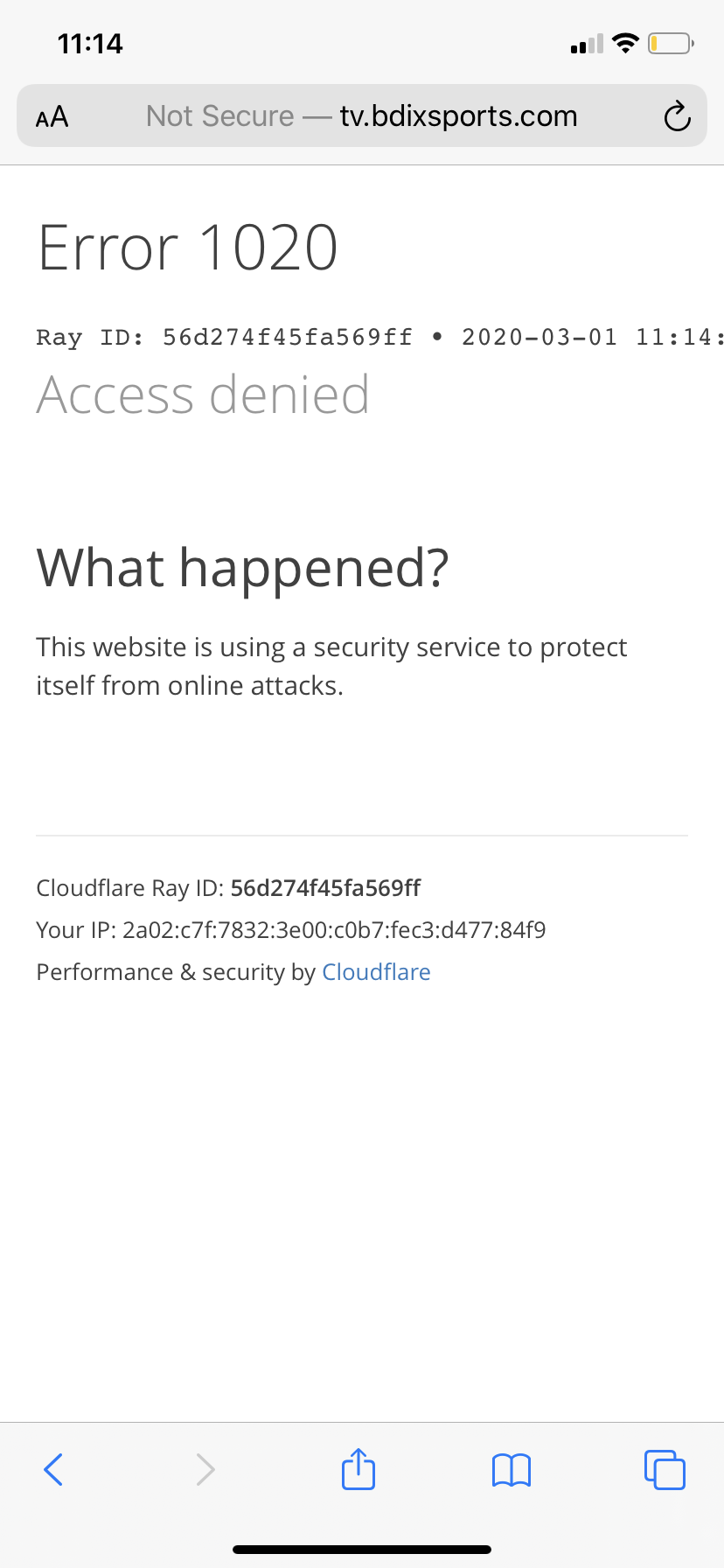Open the Bookmarks book icon
724x1568 pixels.
click(512, 1470)
